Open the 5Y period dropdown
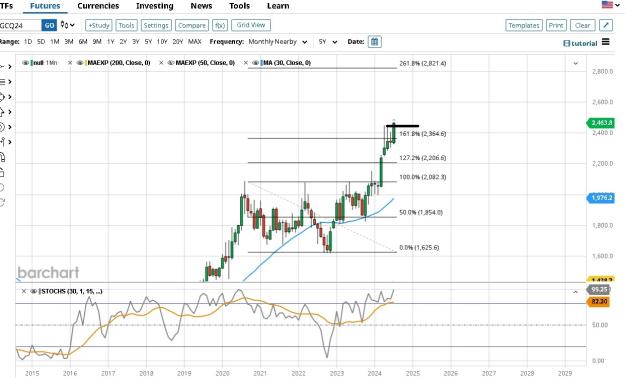625x378 pixels. [328, 42]
